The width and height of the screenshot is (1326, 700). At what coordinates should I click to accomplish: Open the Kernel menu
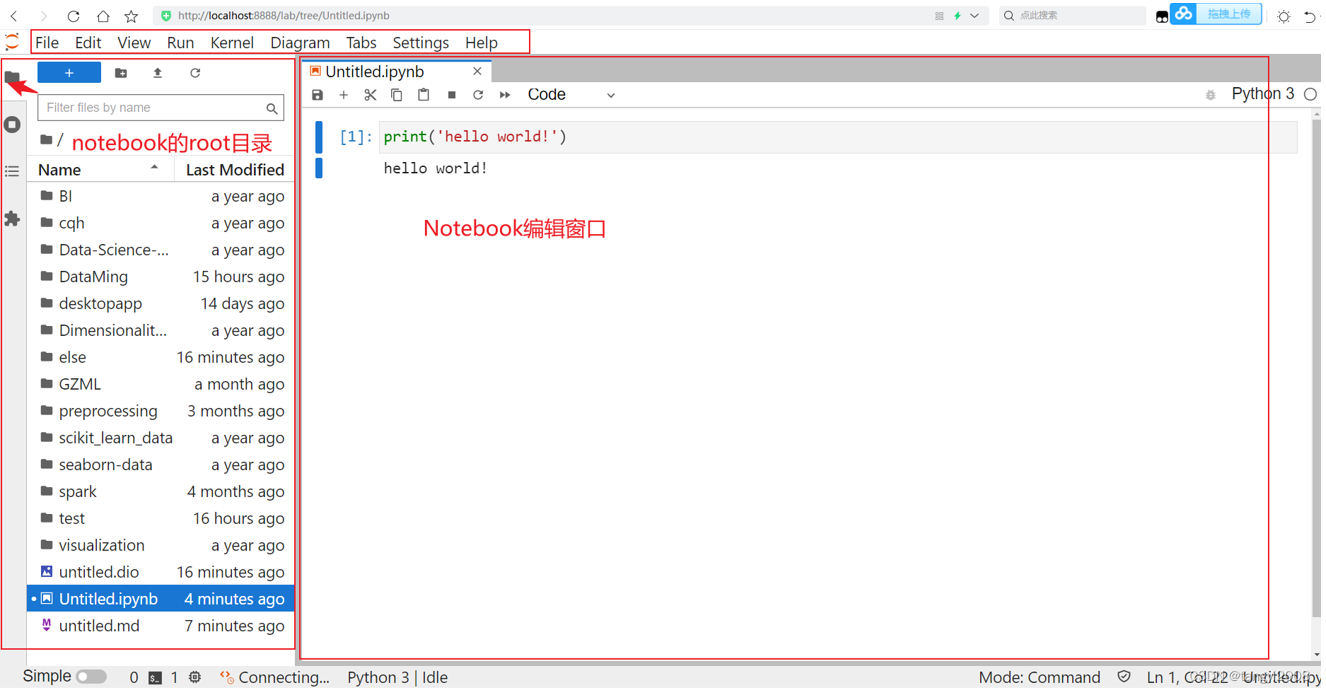(232, 43)
